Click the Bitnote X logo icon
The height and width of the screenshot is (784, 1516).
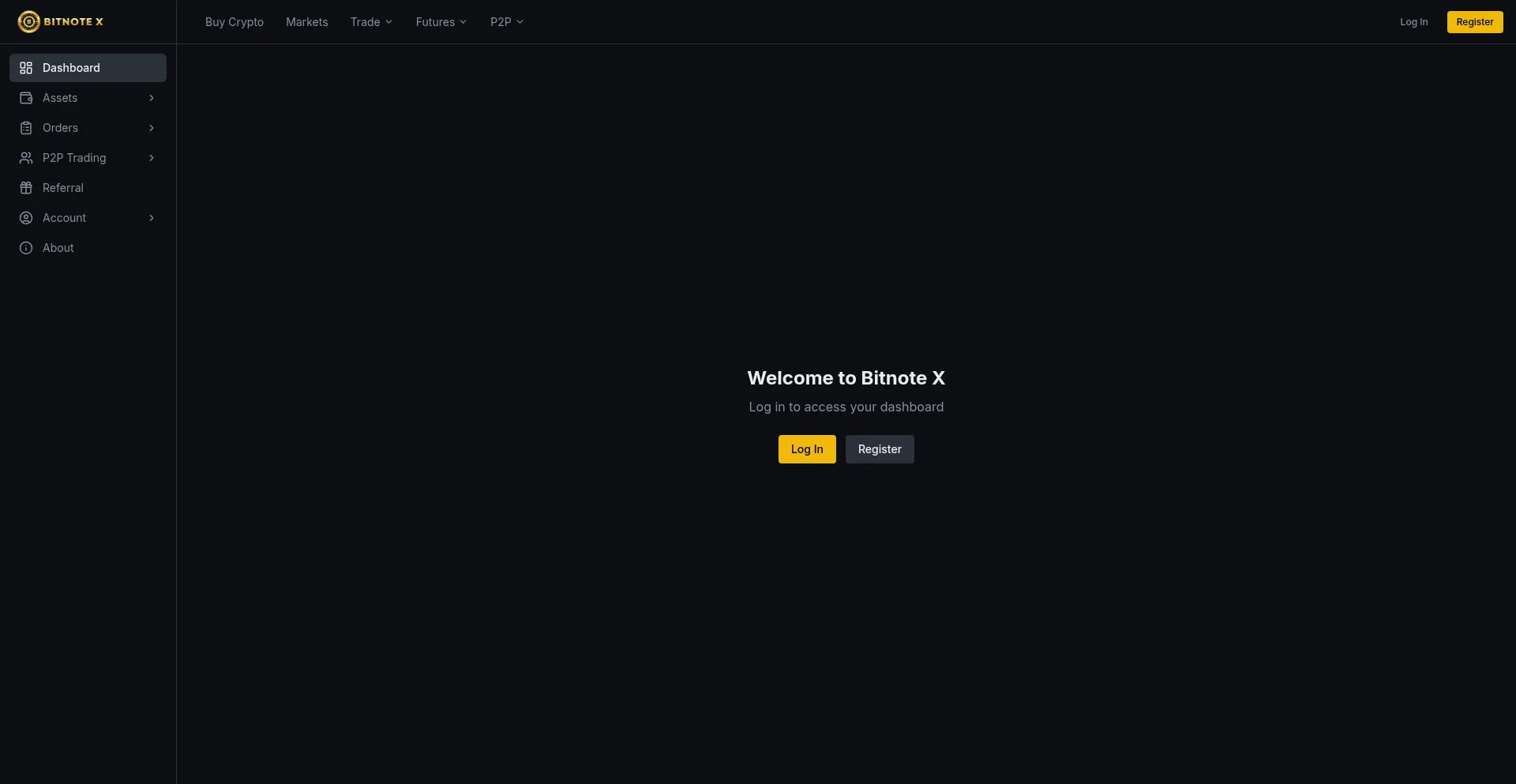coord(28,21)
